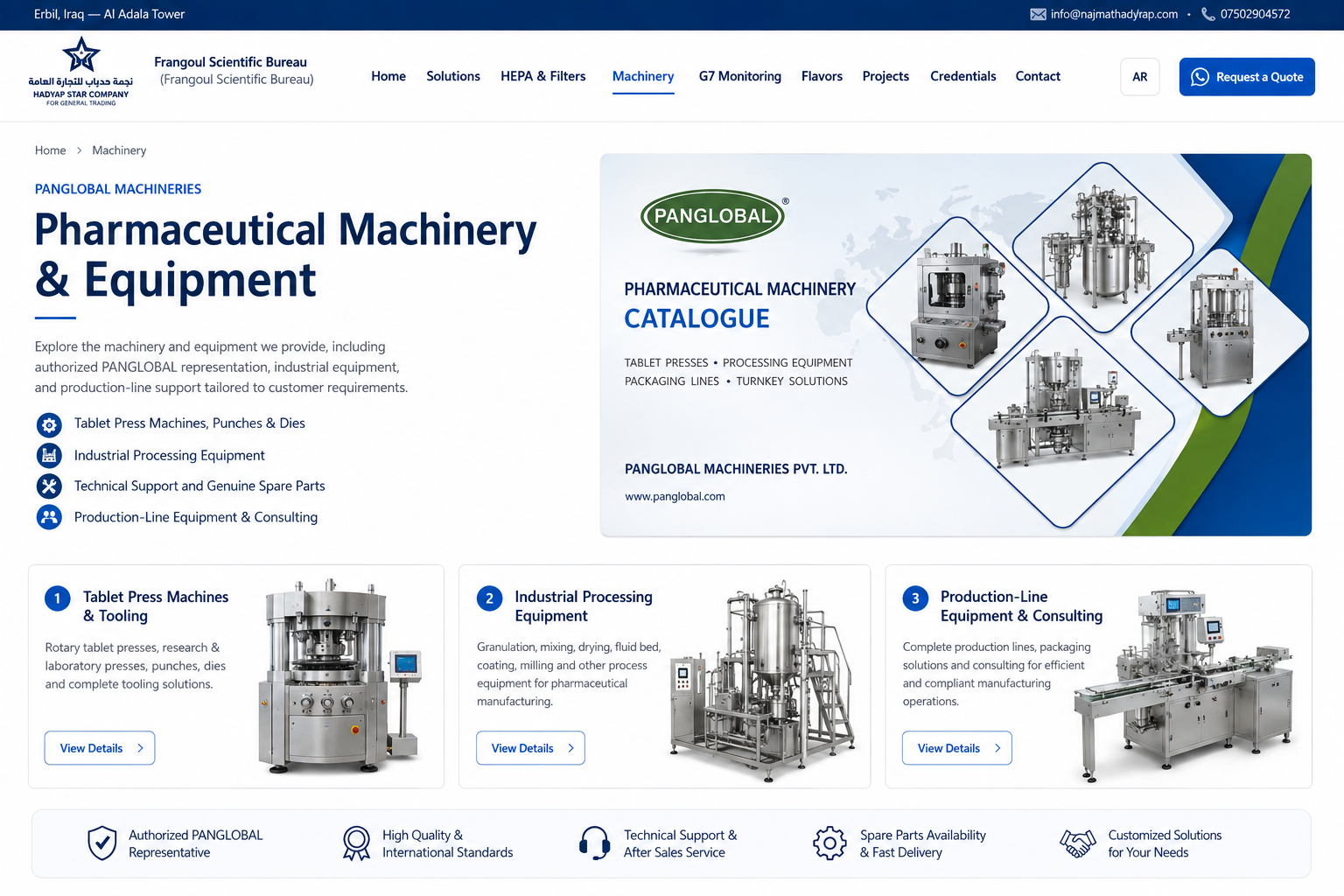Click Tablet Press Machines, Punches & Dies bullet text
The height and width of the screenshot is (896, 1344).
click(x=190, y=423)
